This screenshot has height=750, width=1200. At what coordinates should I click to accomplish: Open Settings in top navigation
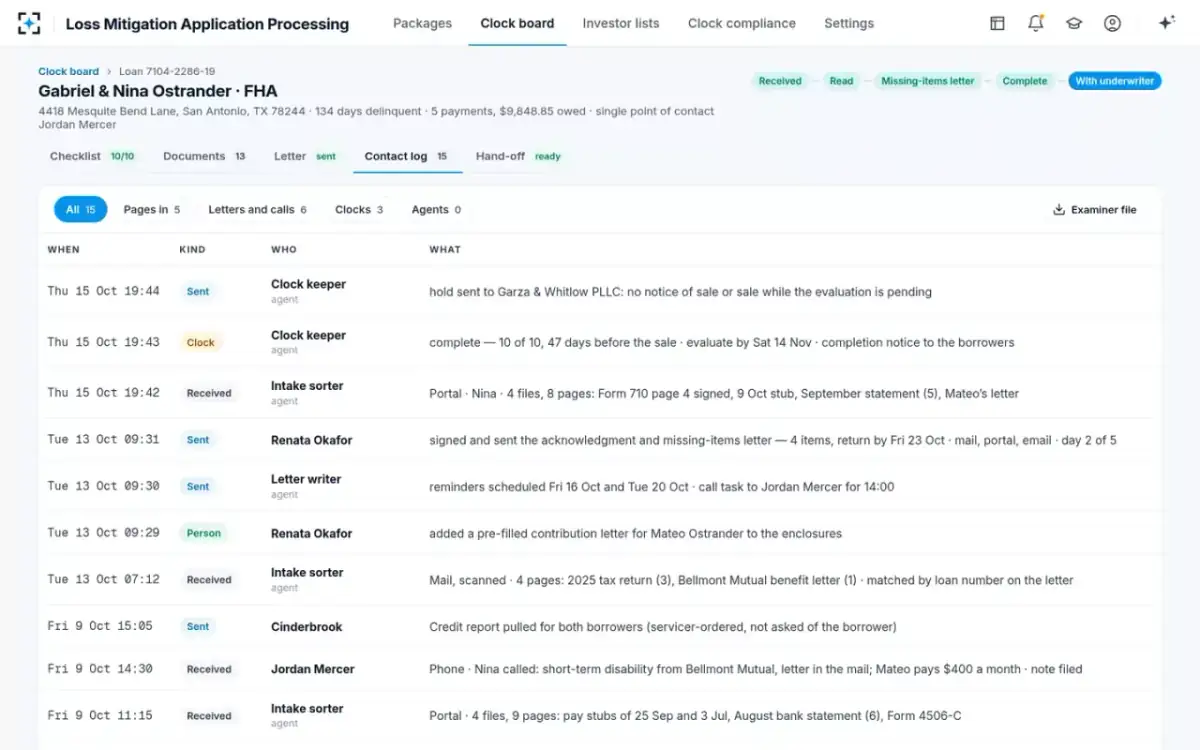click(x=849, y=23)
